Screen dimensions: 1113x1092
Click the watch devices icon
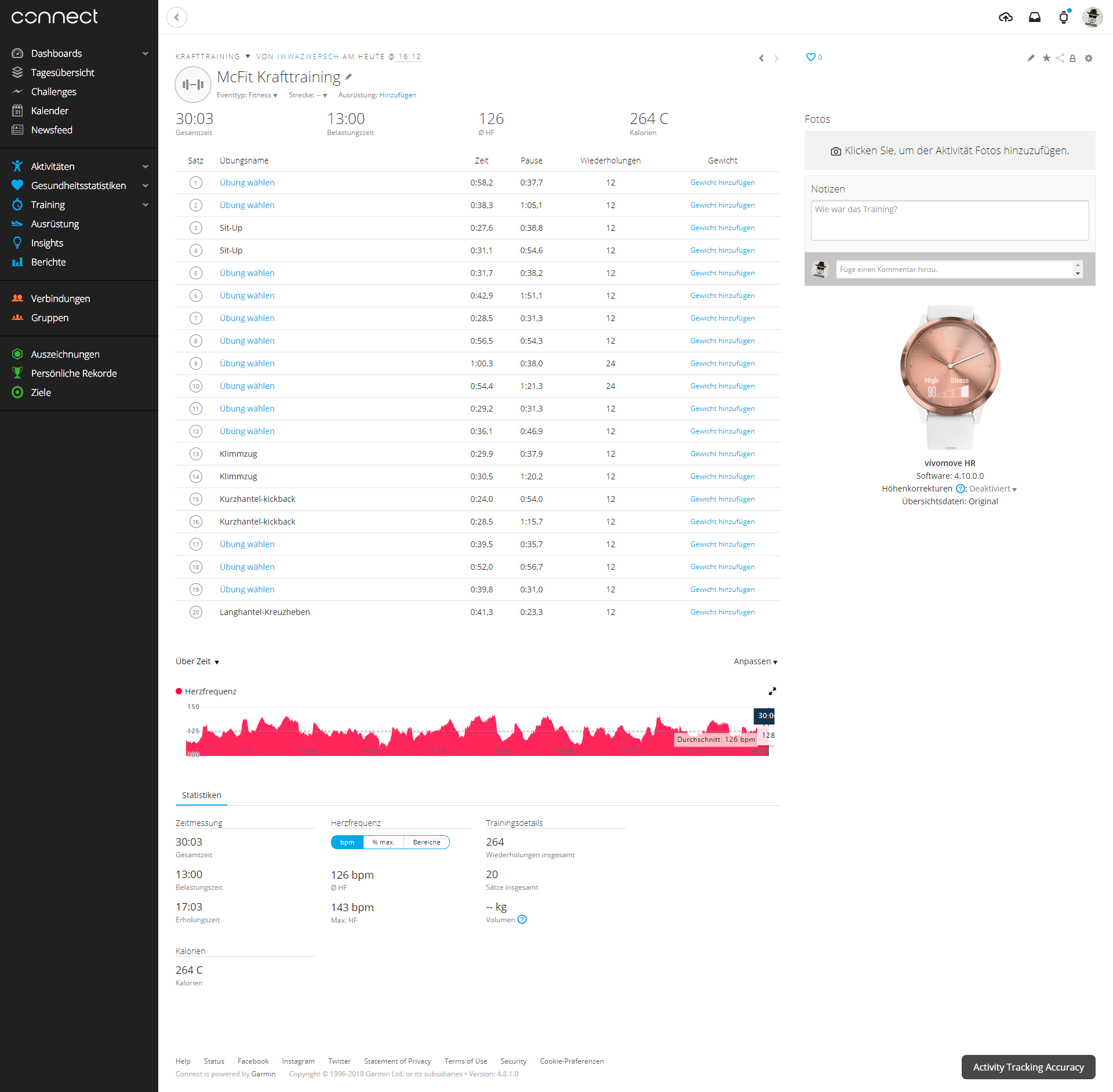point(1063,17)
